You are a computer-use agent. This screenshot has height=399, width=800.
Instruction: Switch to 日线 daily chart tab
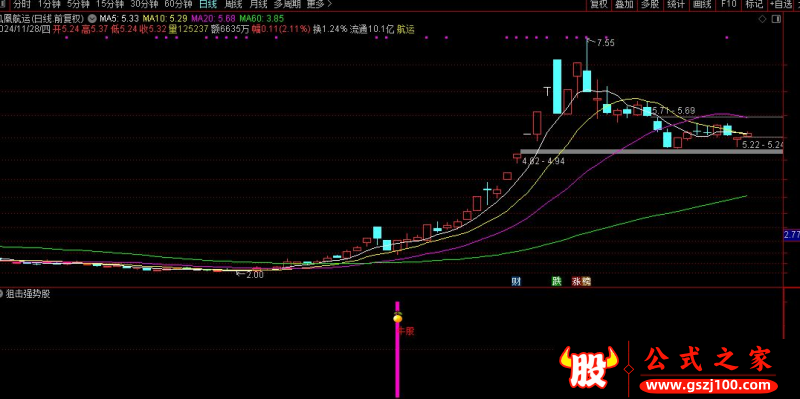tap(208, 5)
